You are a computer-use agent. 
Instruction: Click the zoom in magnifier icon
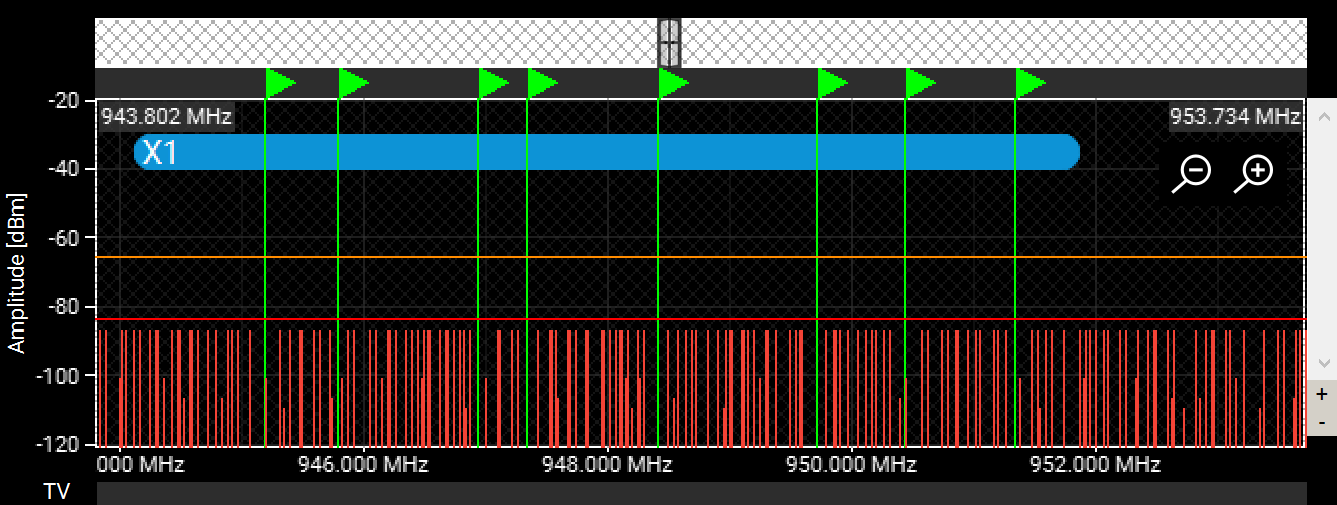[1254, 172]
